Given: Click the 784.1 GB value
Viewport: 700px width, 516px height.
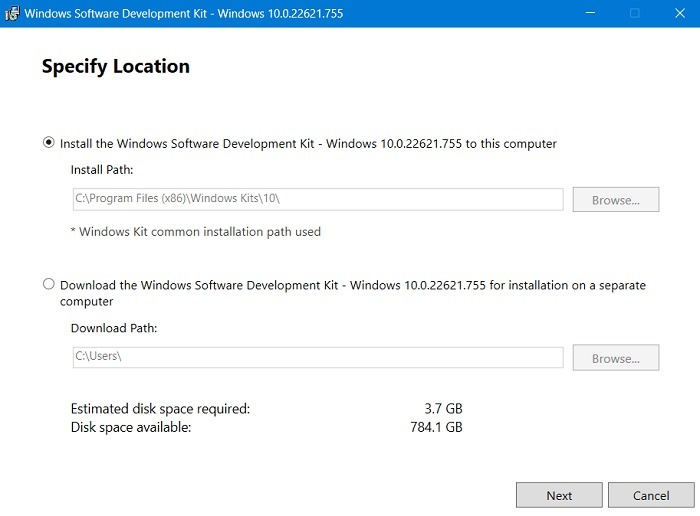Looking at the screenshot, I should 436,427.
